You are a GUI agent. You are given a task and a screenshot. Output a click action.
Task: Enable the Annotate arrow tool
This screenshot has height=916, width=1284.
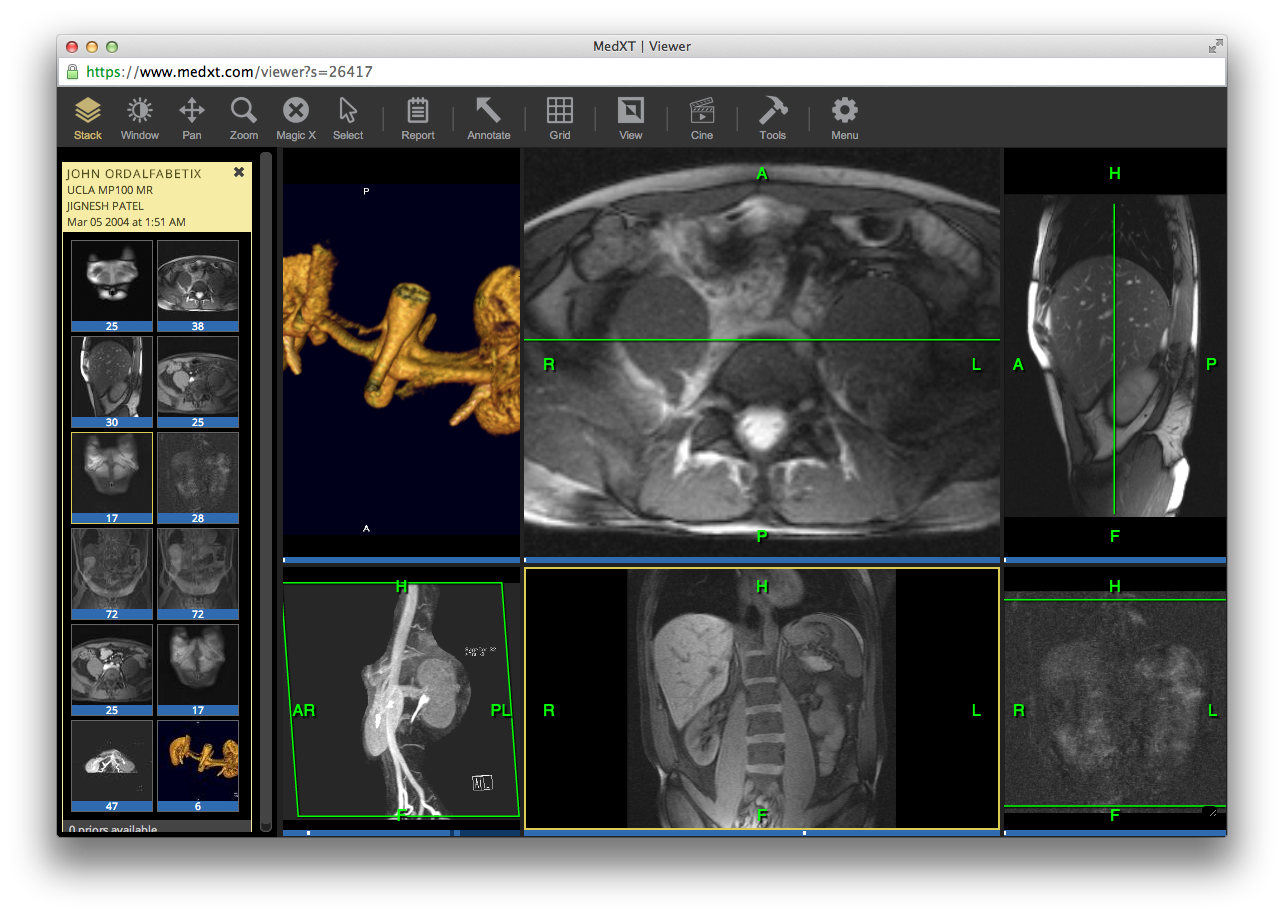489,118
